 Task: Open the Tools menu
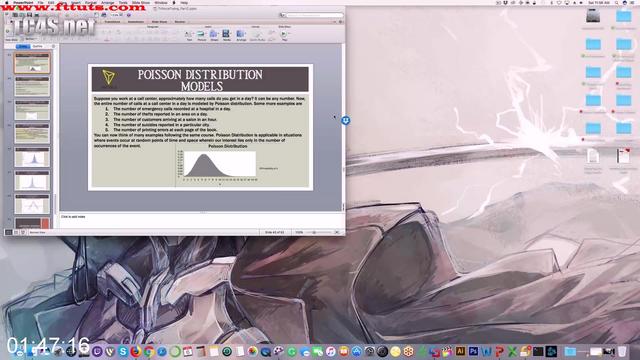point(123,2)
